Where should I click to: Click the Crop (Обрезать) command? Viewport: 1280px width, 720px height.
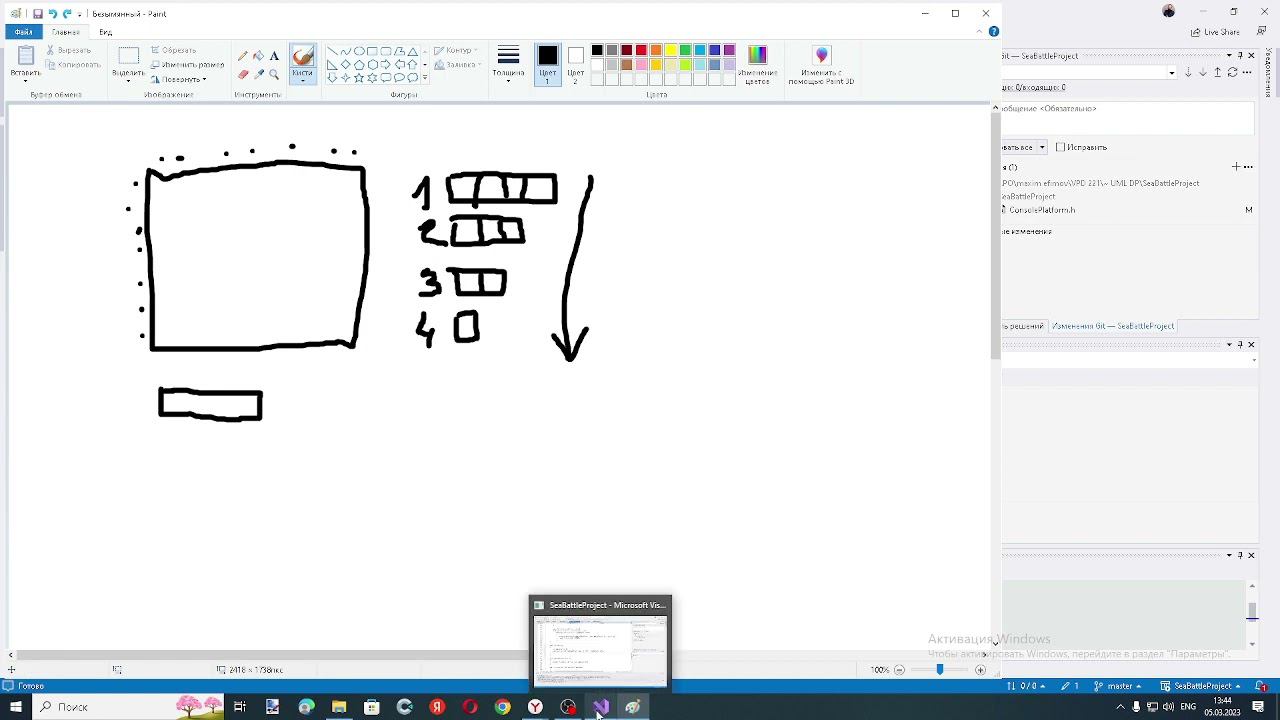[174, 50]
